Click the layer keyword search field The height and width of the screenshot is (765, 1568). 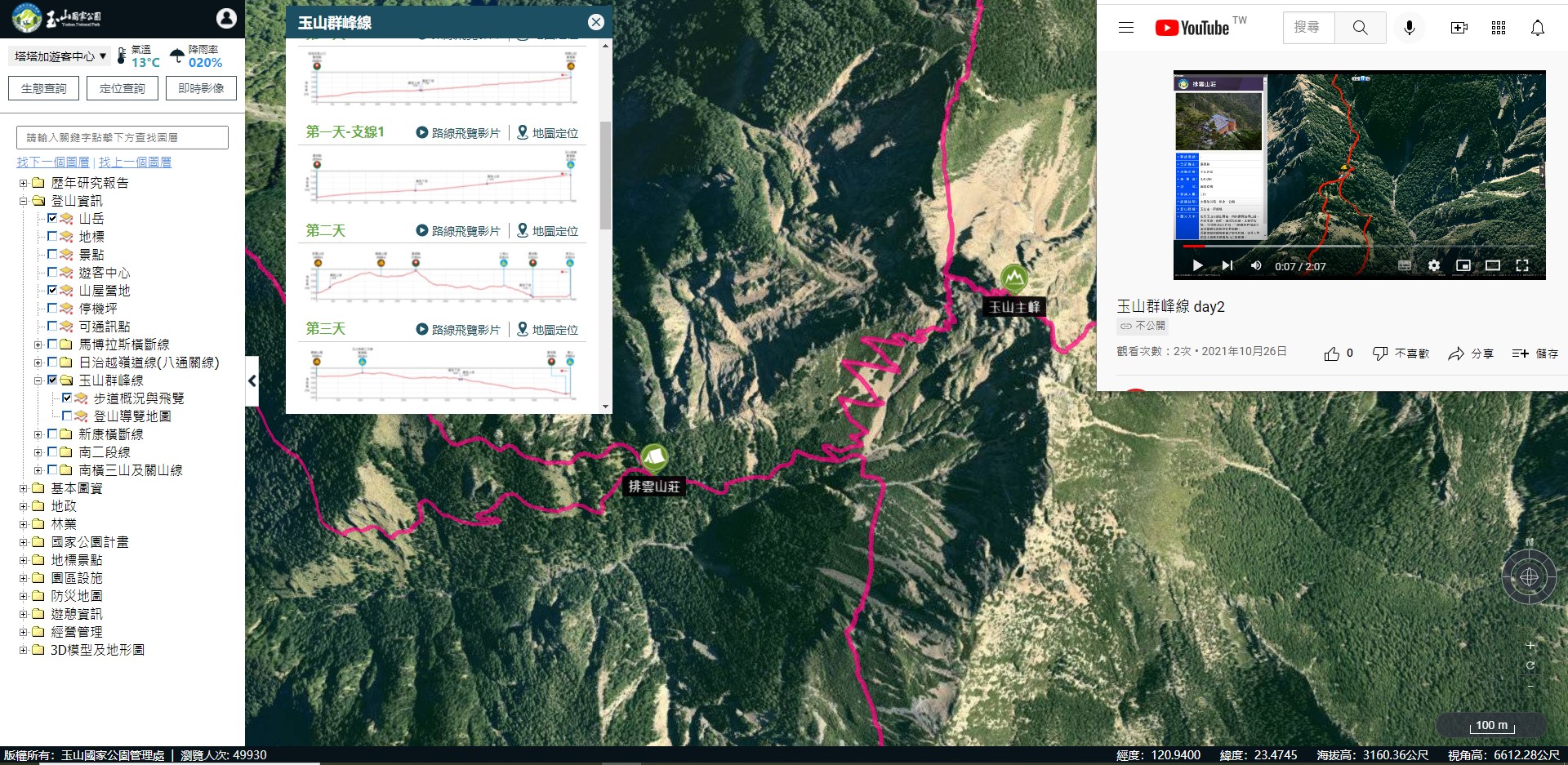[x=122, y=136]
